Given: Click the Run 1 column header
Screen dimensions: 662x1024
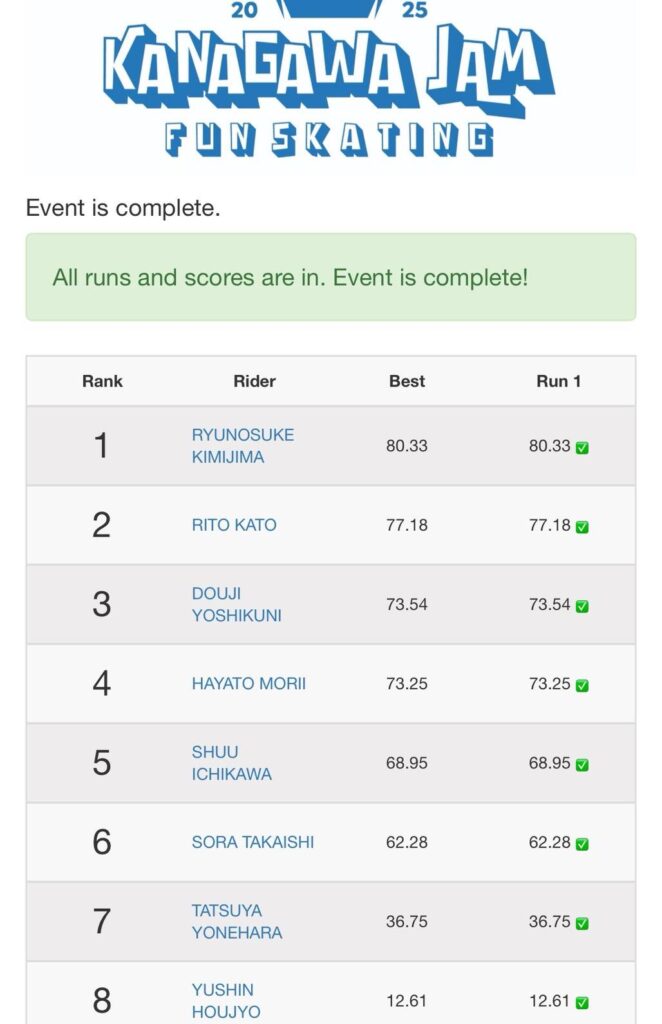Looking at the screenshot, I should coord(558,381).
